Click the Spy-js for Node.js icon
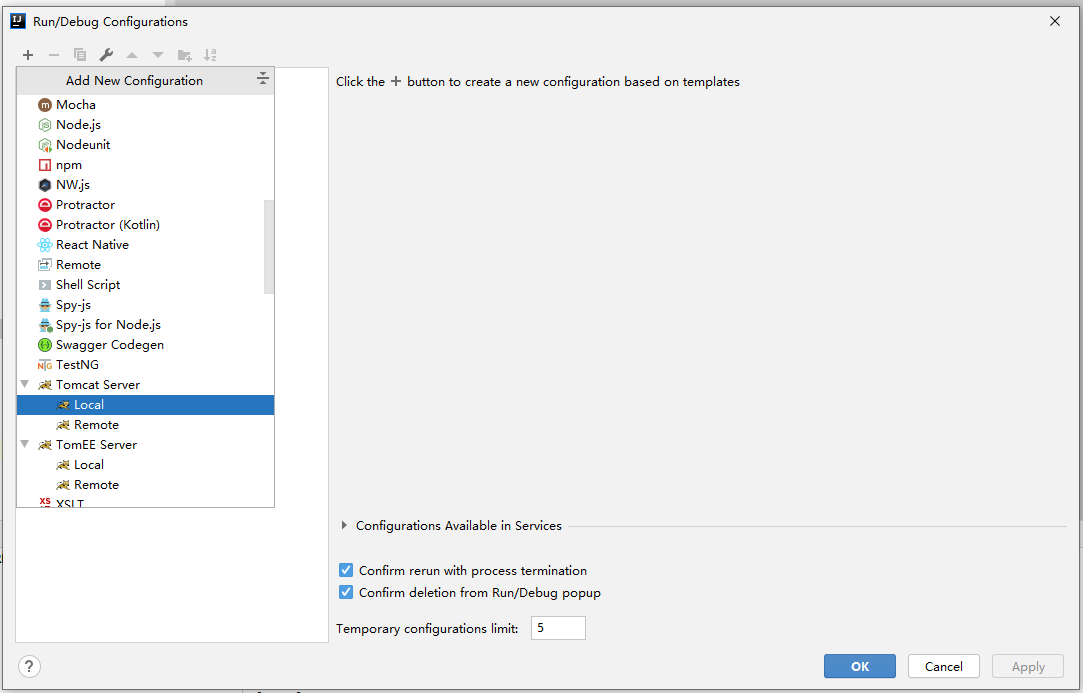Viewport: 1083px width, 693px height. 45,325
